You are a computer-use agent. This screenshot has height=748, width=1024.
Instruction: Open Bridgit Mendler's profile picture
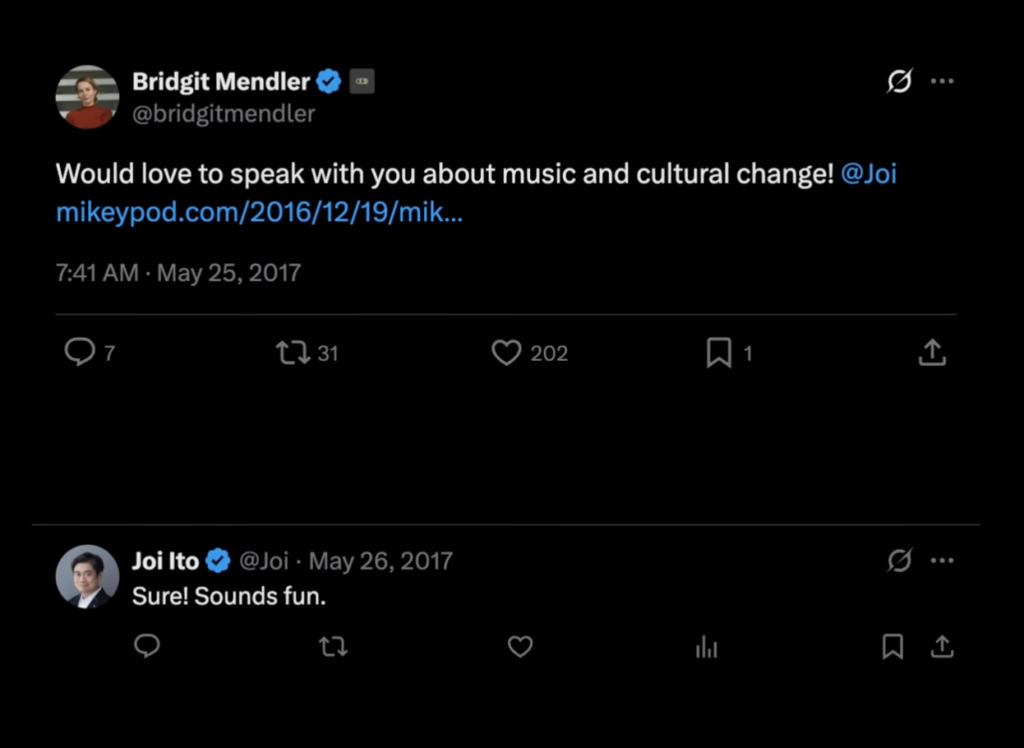point(87,97)
